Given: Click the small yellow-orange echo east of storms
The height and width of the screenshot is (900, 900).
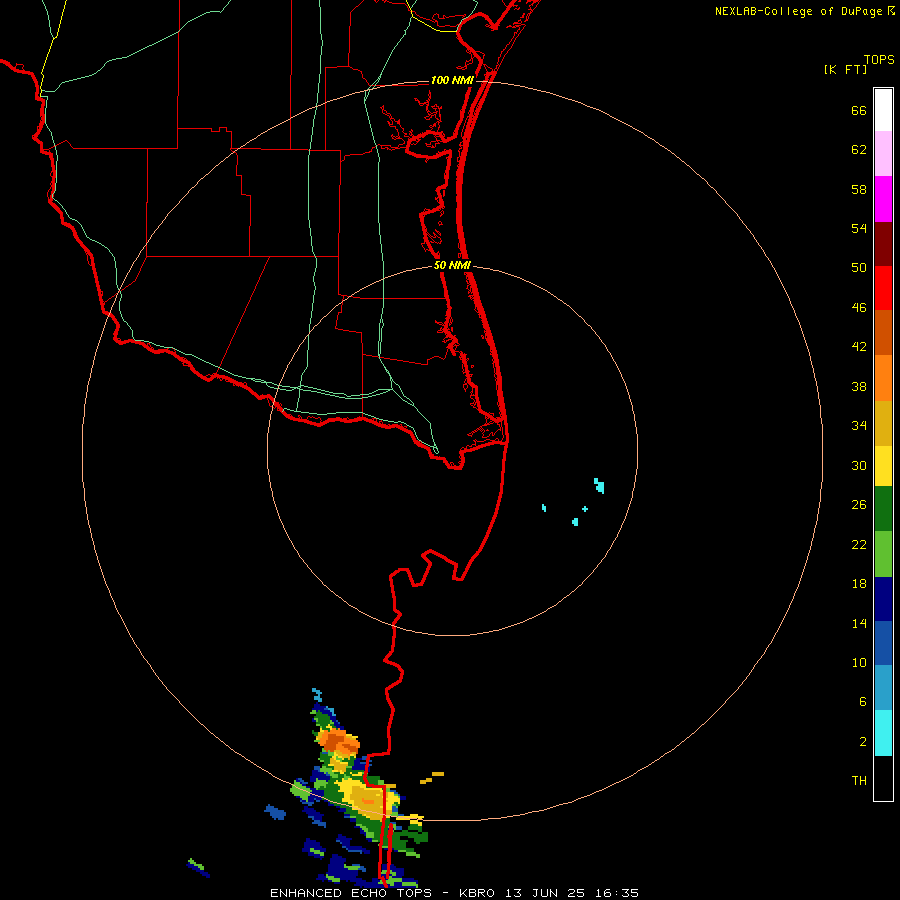Looking at the screenshot, I should click(432, 777).
